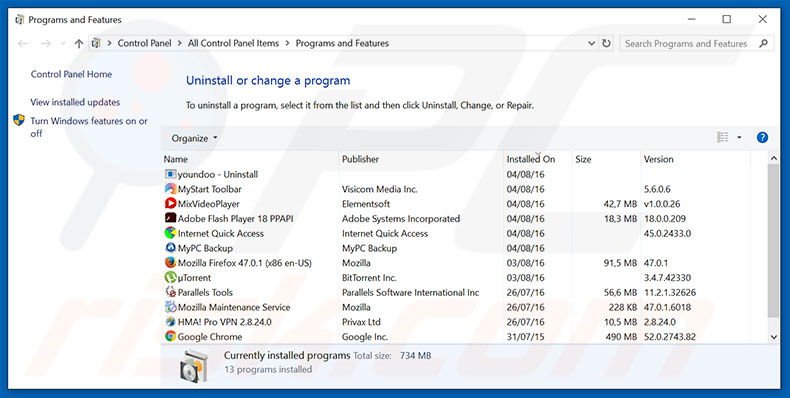Select Adobe Systems Incorporated publisher cell
Screen dimensions: 790x398
click(401, 219)
